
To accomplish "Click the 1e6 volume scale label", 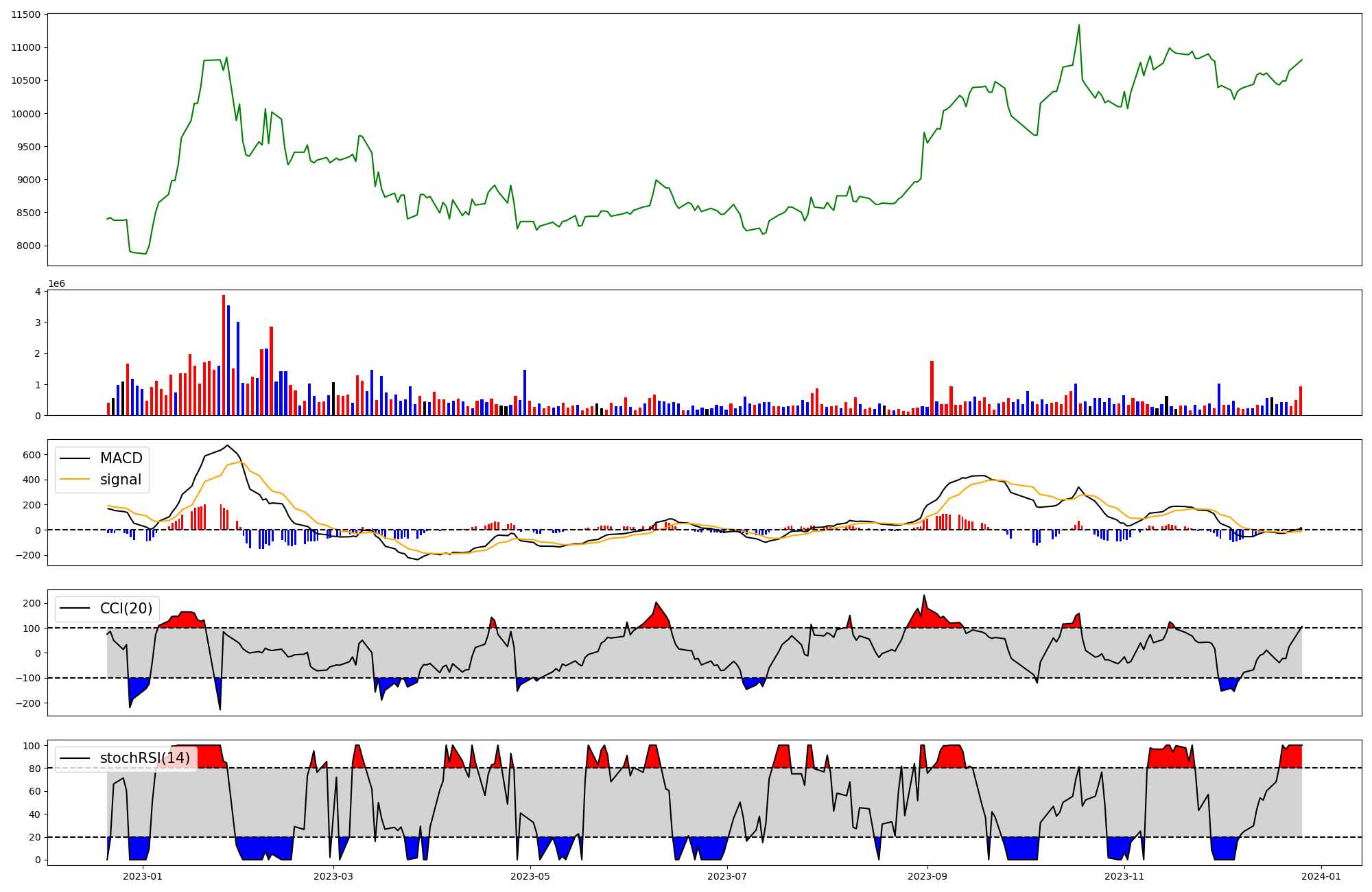I will click(x=56, y=283).
